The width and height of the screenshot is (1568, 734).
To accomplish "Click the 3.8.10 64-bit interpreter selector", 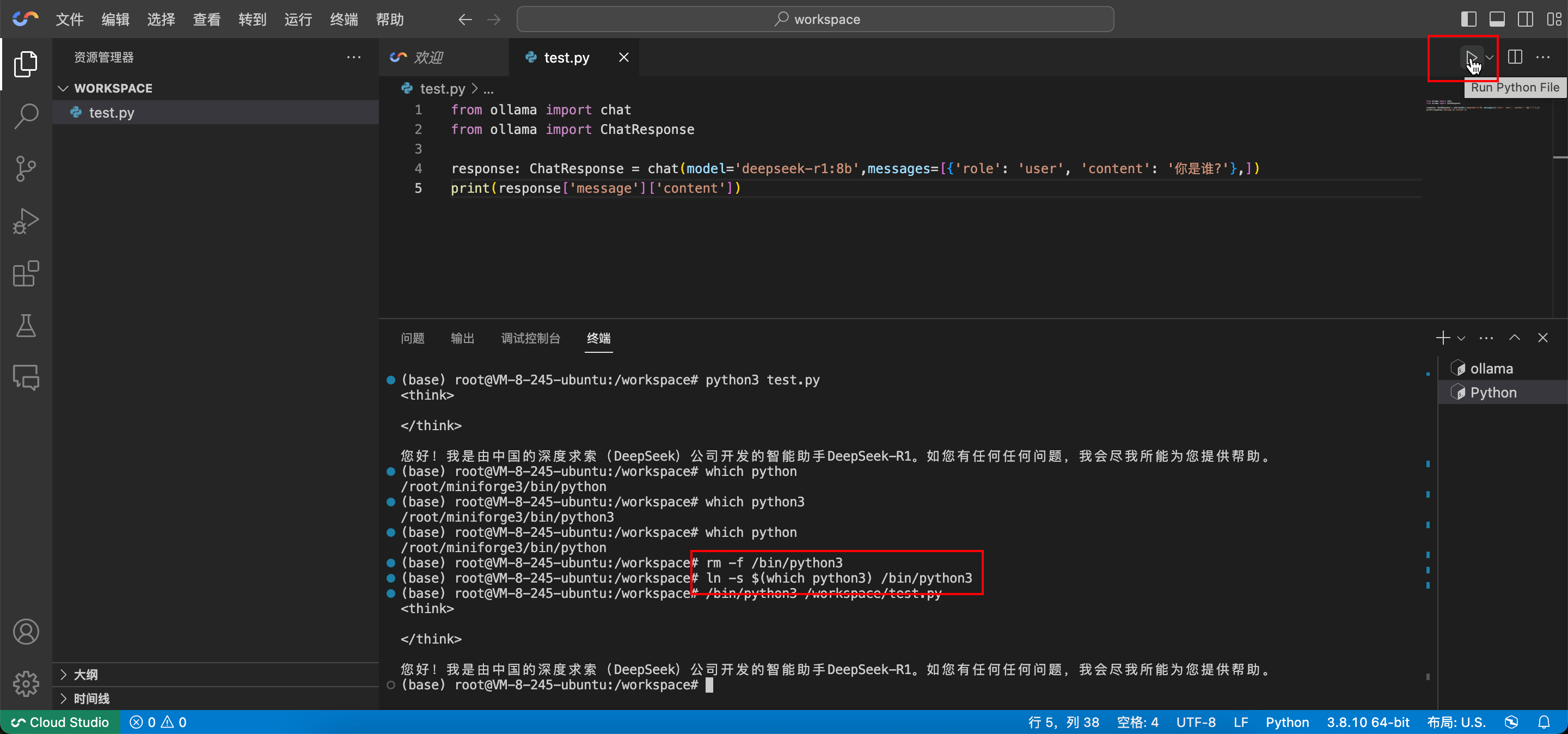I will tap(1368, 722).
